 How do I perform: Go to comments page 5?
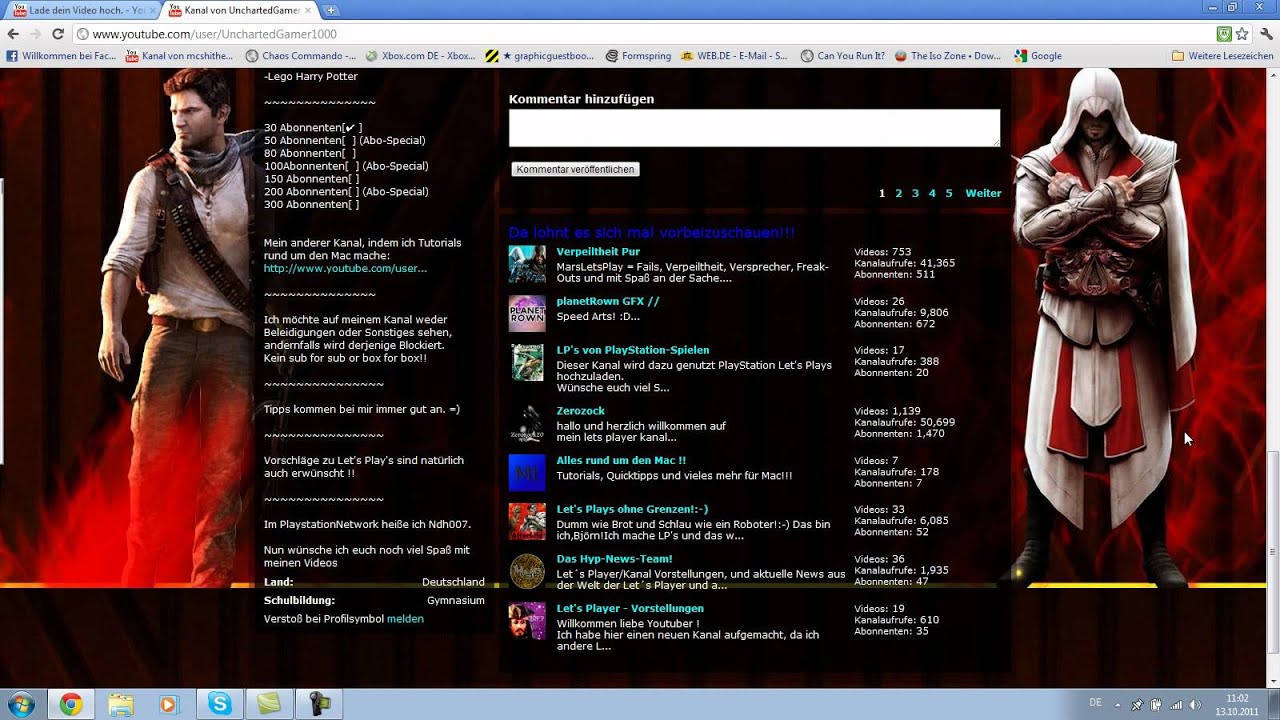949,193
